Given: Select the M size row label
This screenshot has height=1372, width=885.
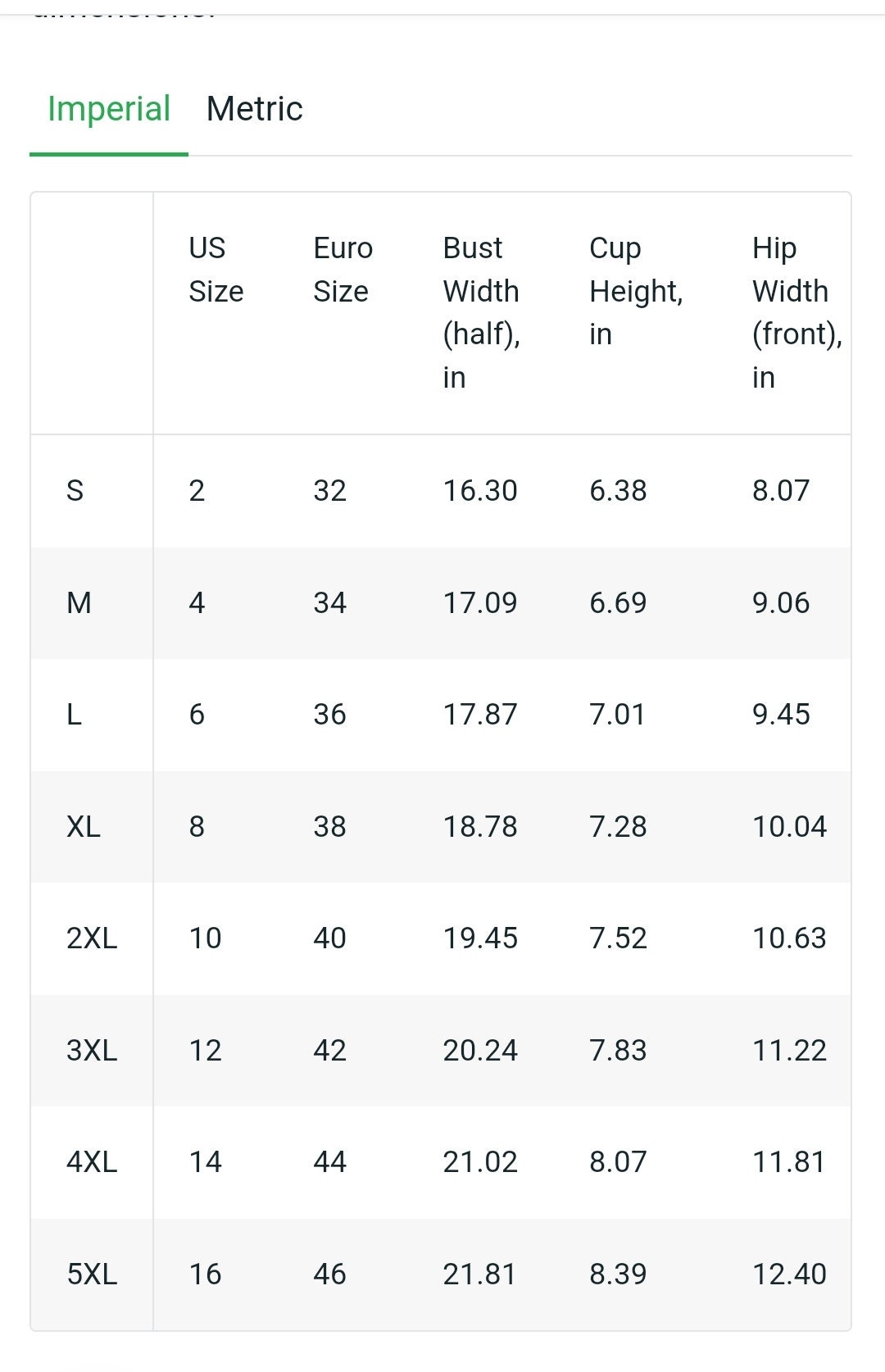Looking at the screenshot, I should click(79, 603).
